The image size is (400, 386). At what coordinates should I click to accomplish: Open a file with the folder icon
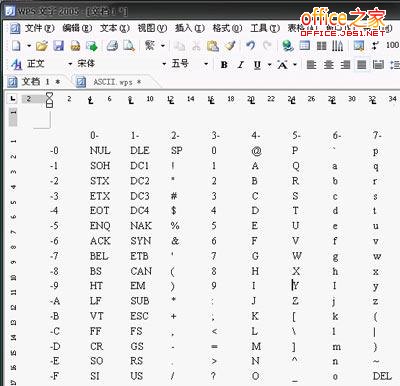point(42,46)
